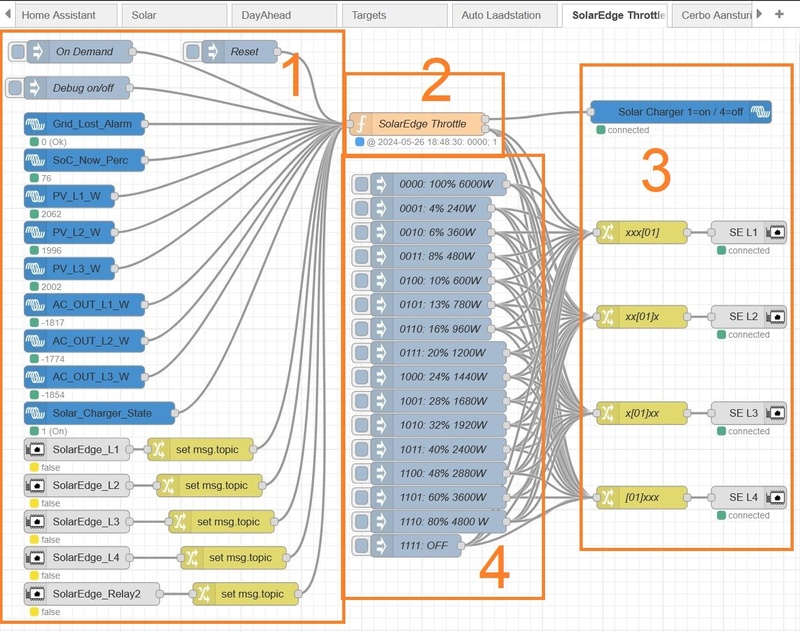Click 'connected' status under Solar Charger node

click(628, 130)
